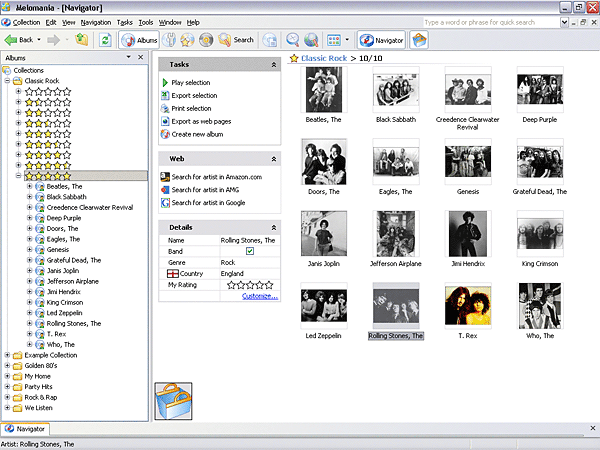The image size is (600, 450).
Task: Toggle the Band checkbox in Details
Action: coord(250,251)
